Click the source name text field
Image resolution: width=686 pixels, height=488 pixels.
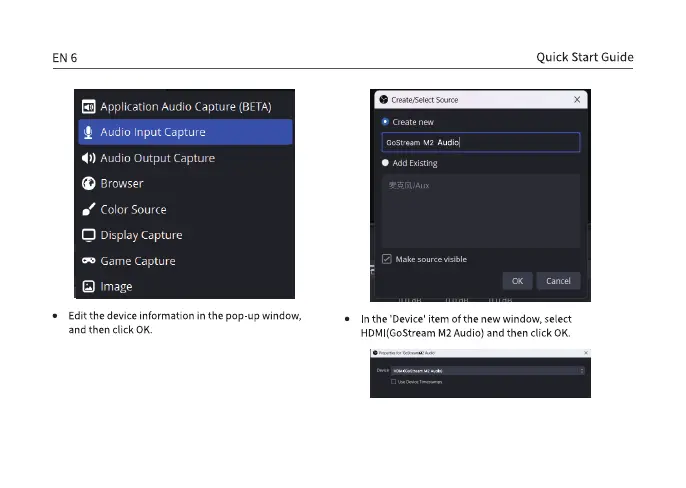tap(480, 142)
